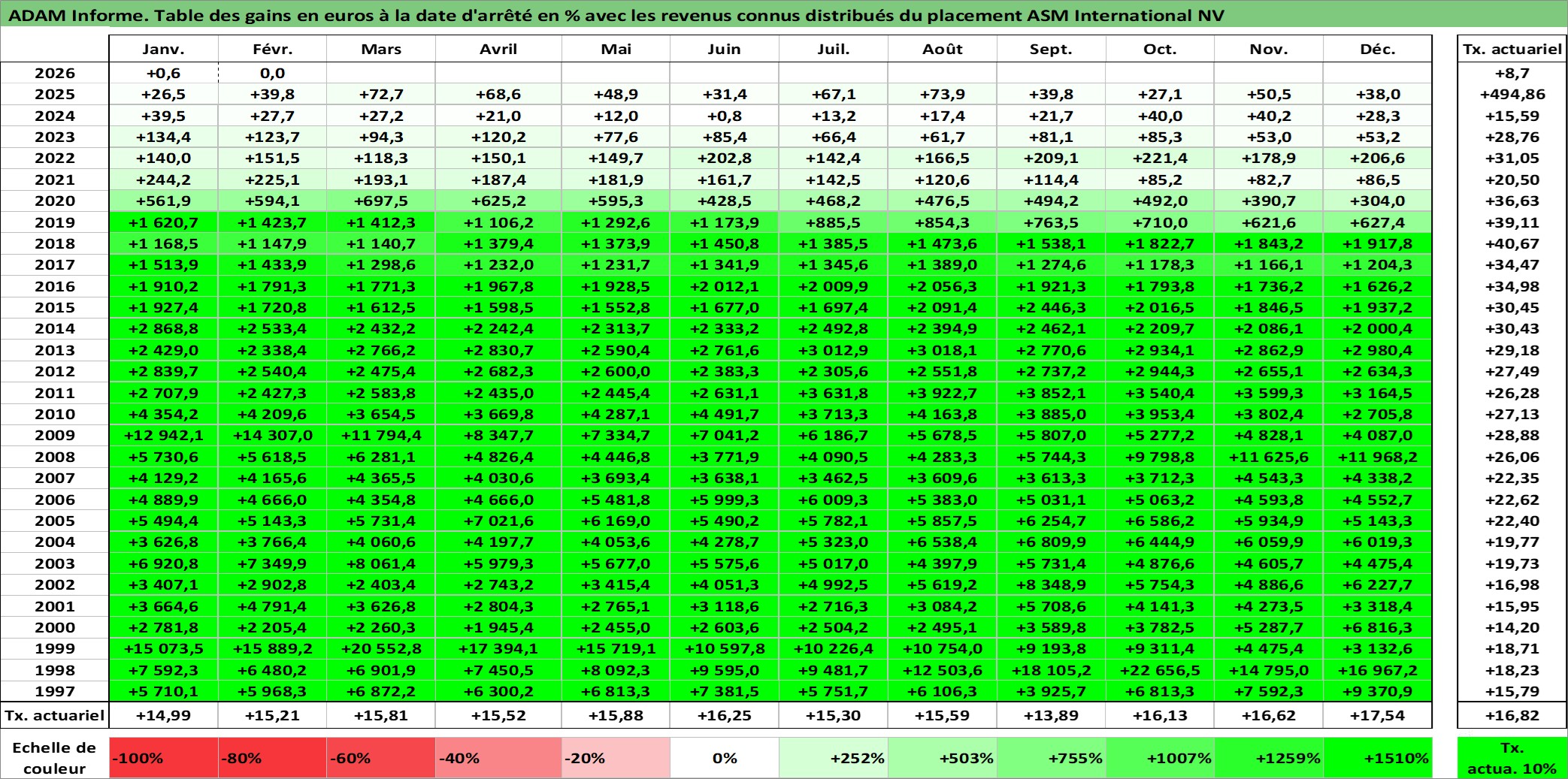Image resolution: width=1568 pixels, height=779 pixels.
Task: Click the -100% red color scale swatch
Action: (164, 758)
